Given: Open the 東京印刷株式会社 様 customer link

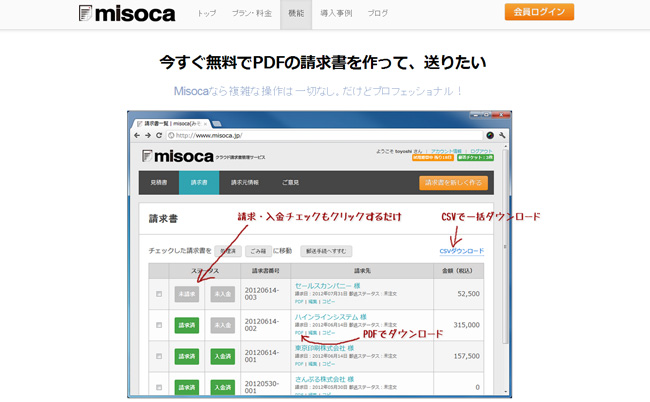Looking at the screenshot, I should pos(324,348).
